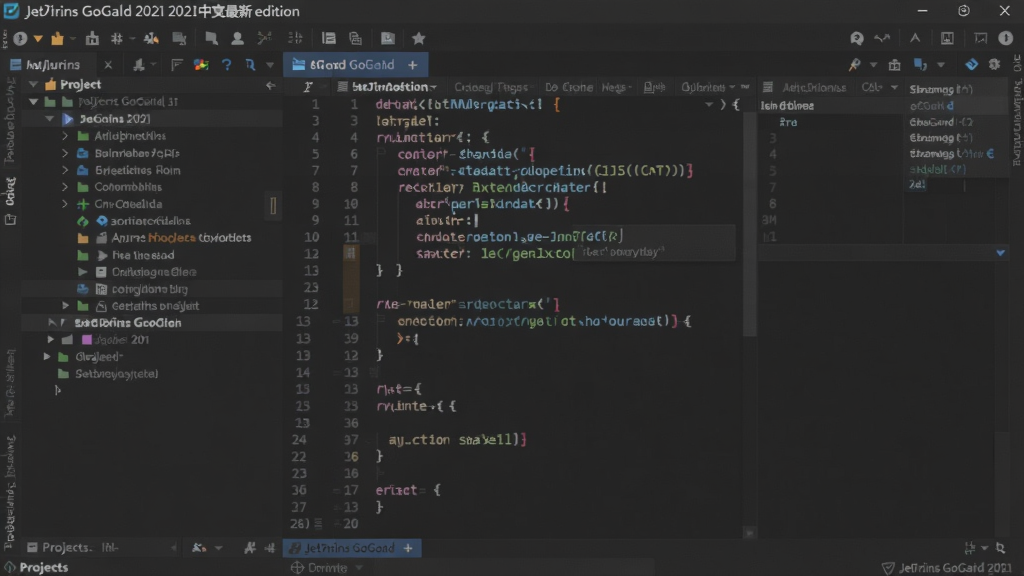Click the person silhouette toolbar icon
This screenshot has height=576, width=1024.
237,39
